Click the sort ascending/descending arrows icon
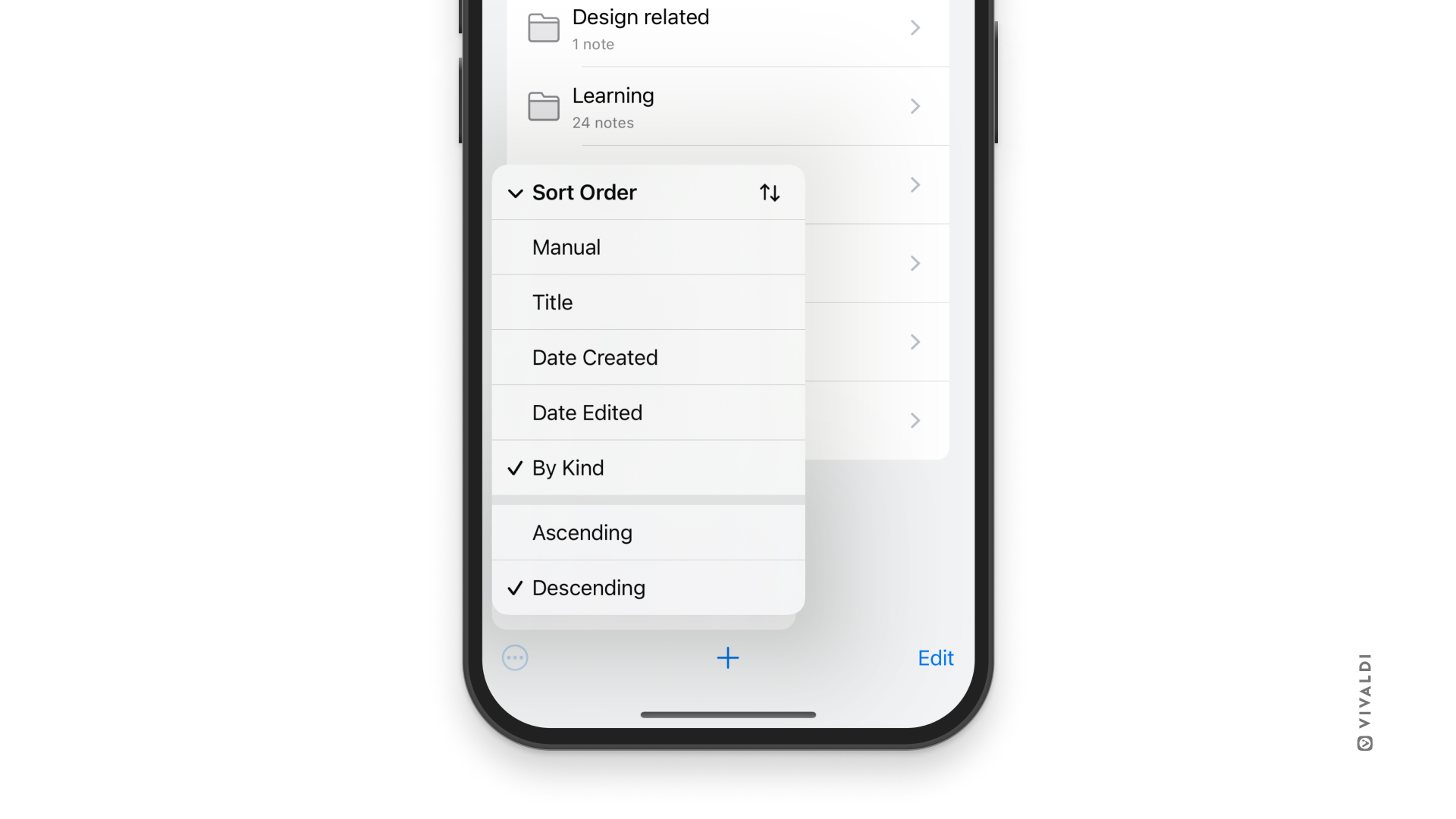This screenshot has height=819, width=1456. coord(770,192)
